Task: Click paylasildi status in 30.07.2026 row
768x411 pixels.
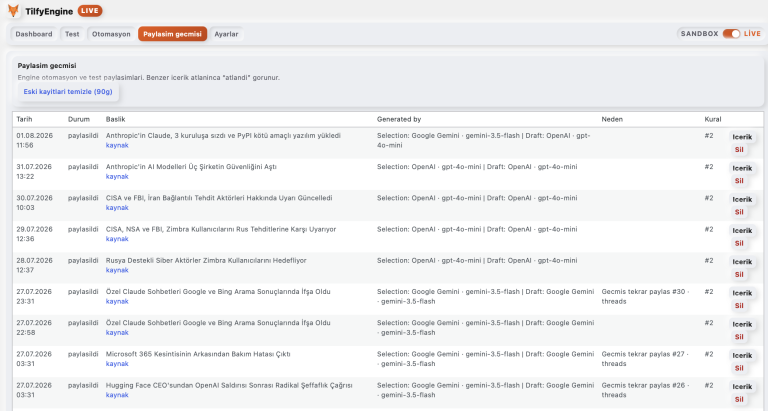Action: click(83, 198)
